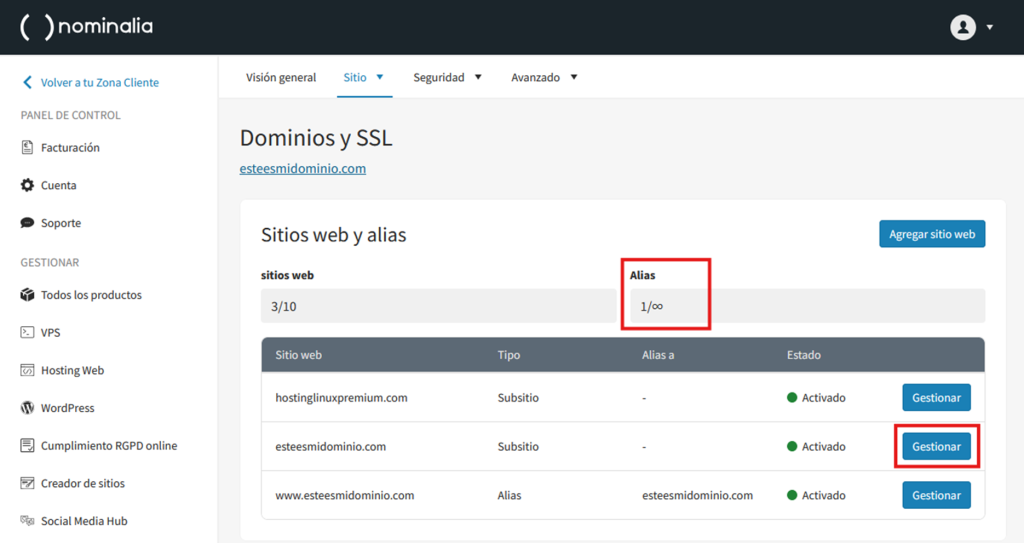The image size is (1024, 543).
Task: Click the Alias 1/∞ usage bar
Action: [807, 306]
